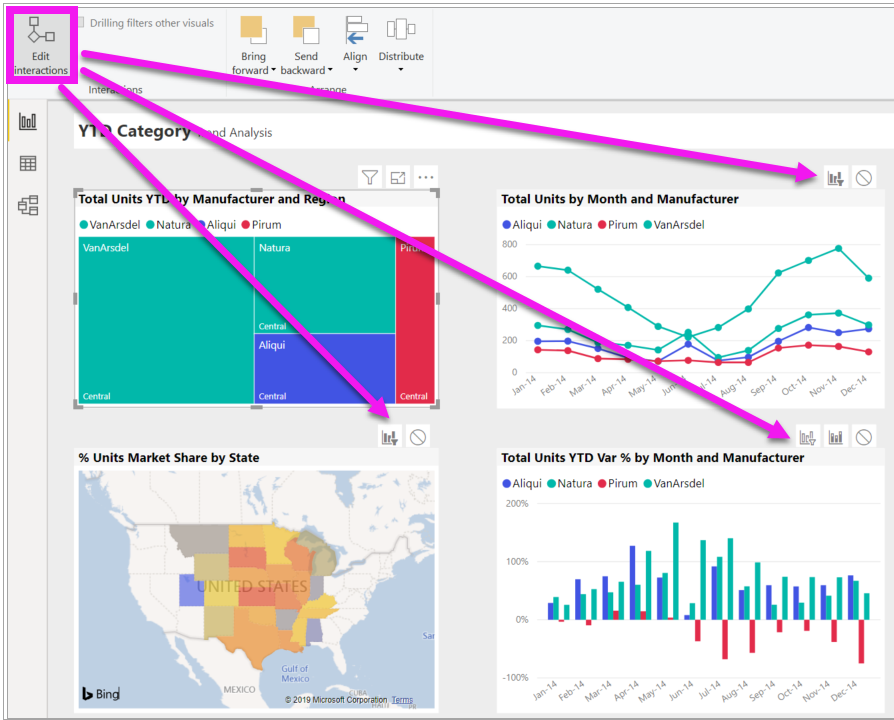Click Pirum in the treemap legend

tap(262, 225)
